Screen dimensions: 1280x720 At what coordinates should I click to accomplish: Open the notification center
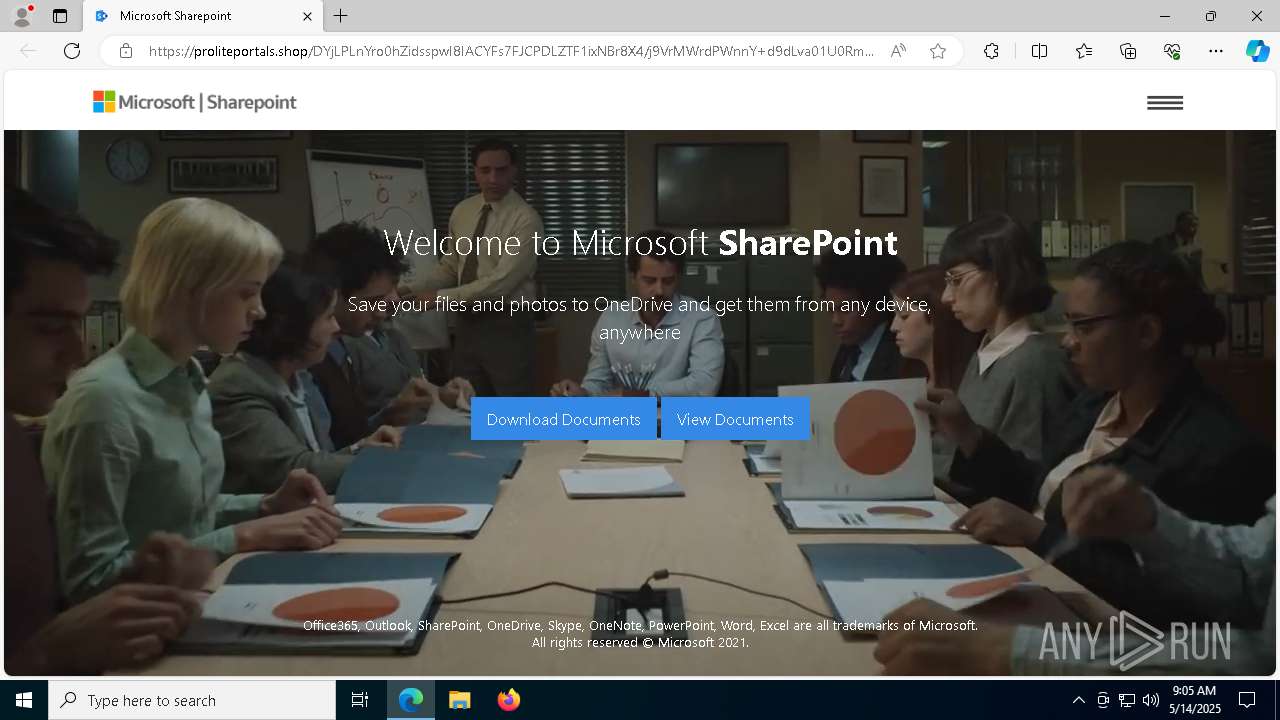(1247, 700)
